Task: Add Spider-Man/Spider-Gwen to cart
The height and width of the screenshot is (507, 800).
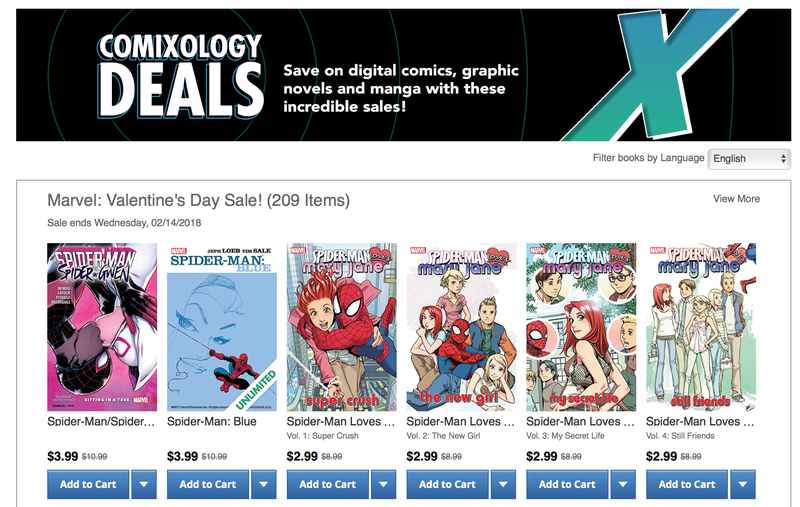Action: coord(88,484)
